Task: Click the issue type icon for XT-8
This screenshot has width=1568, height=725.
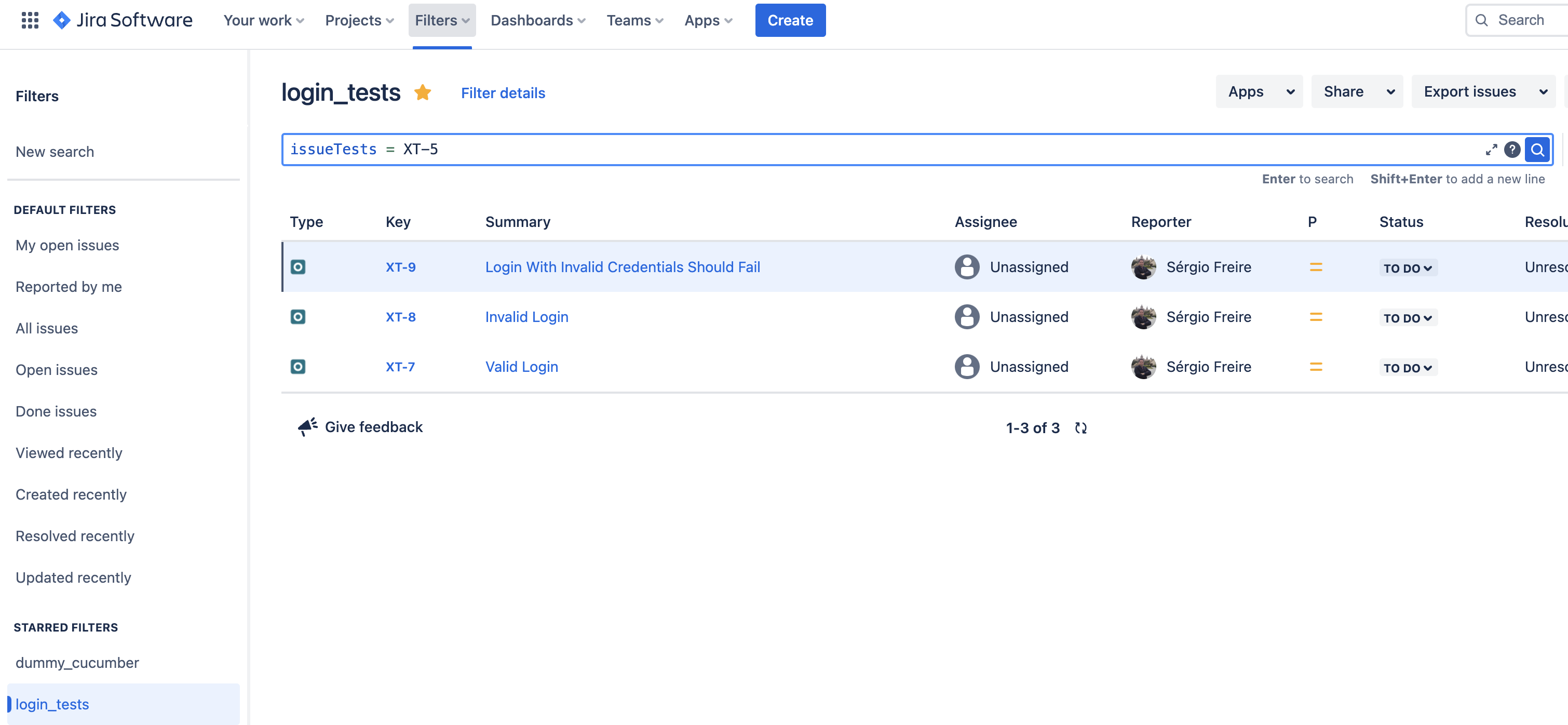Action: click(298, 317)
